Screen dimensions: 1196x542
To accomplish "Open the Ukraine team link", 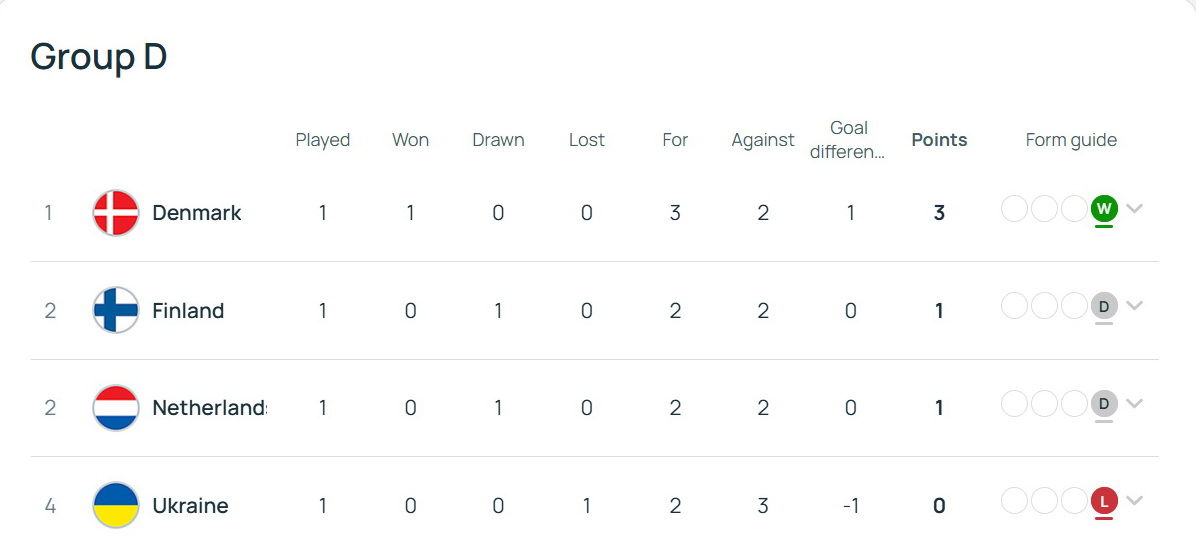I will [190, 505].
